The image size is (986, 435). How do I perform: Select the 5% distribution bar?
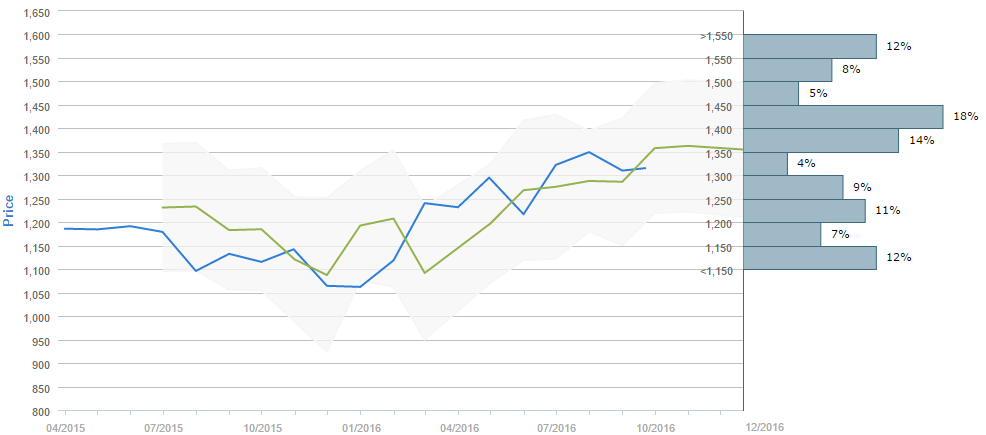tap(771, 93)
